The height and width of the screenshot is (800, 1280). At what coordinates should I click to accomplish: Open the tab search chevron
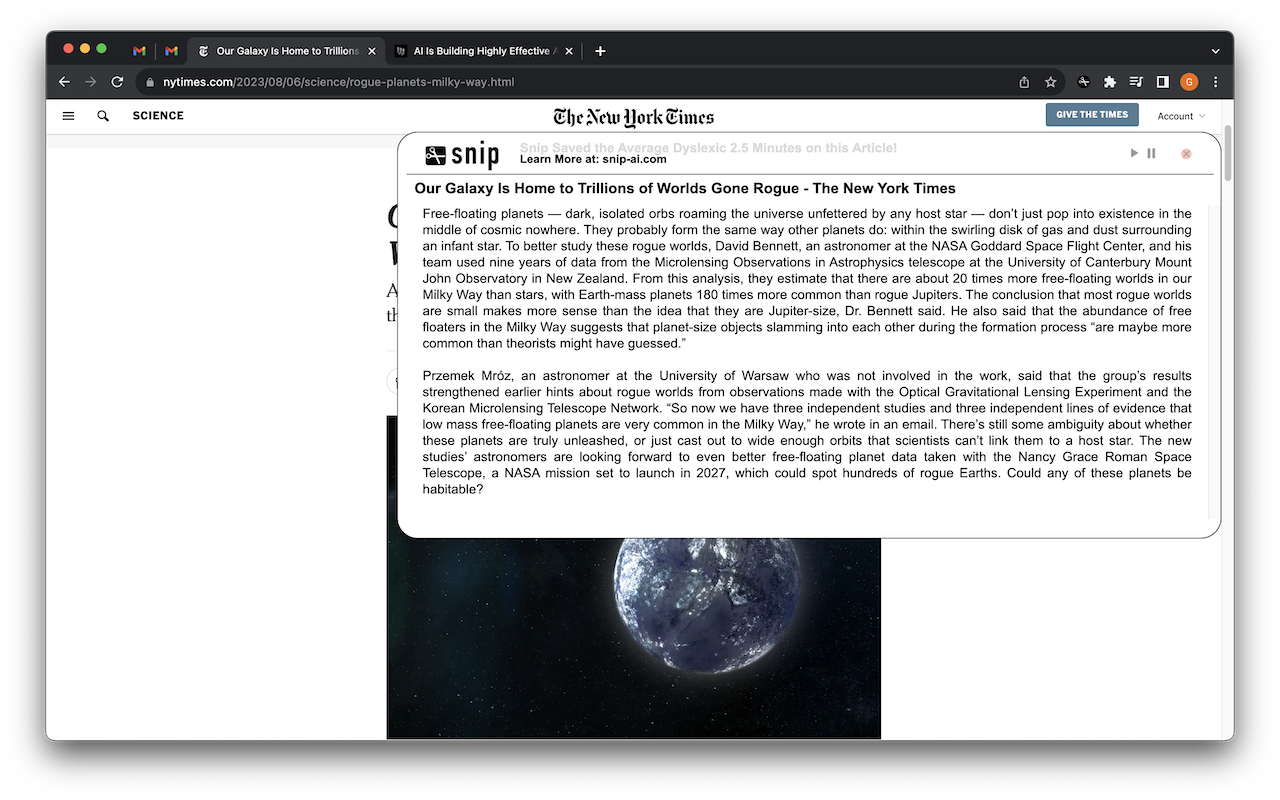click(1215, 51)
